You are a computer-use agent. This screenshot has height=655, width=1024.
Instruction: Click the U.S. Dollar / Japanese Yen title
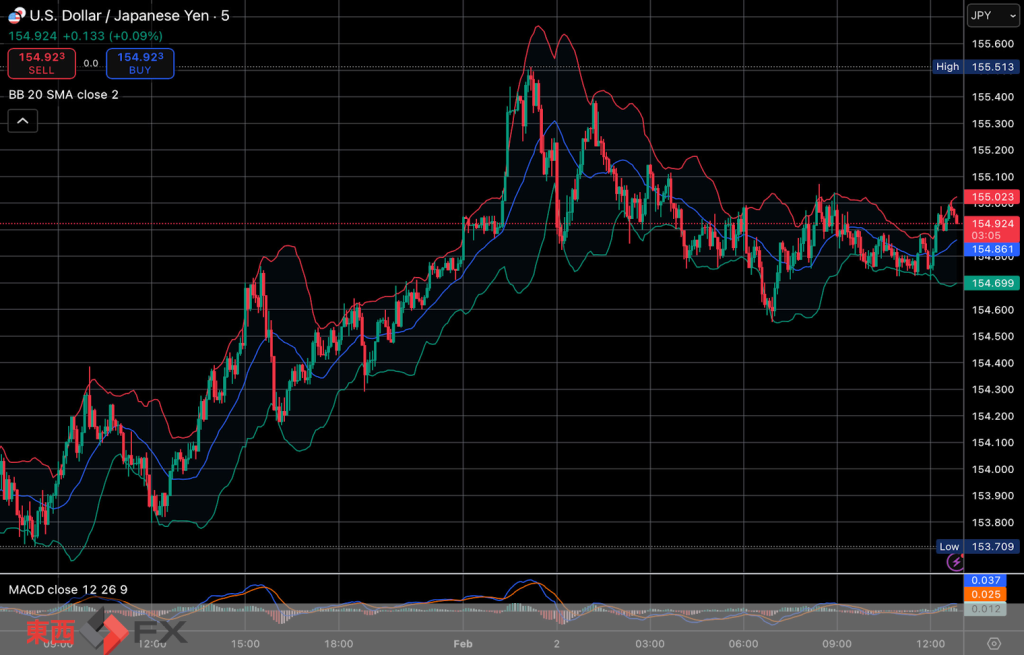tap(120, 16)
